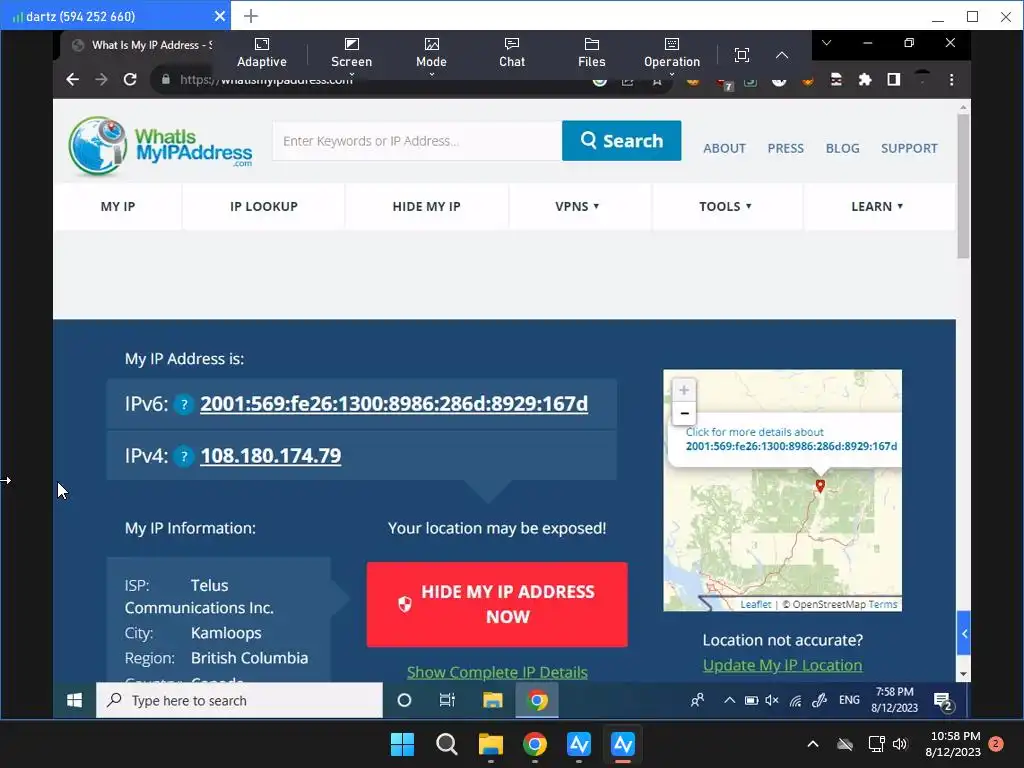Screen dimensions: 1024x768
Task: Open Chrome extensions puzzle icon
Action: click(865, 80)
